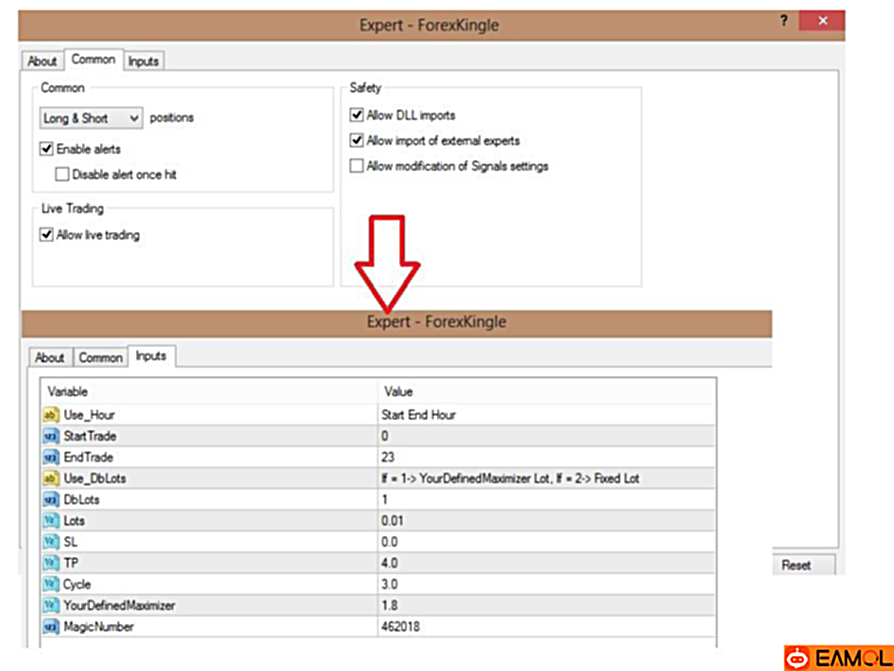
Task: Select the 'Use_DbLots' variable name
Action: coord(95,478)
